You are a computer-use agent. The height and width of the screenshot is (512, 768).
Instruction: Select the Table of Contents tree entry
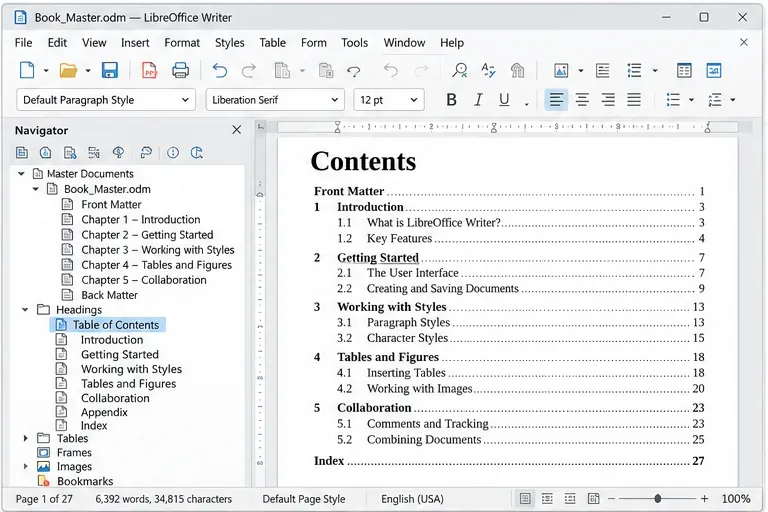coord(108,325)
